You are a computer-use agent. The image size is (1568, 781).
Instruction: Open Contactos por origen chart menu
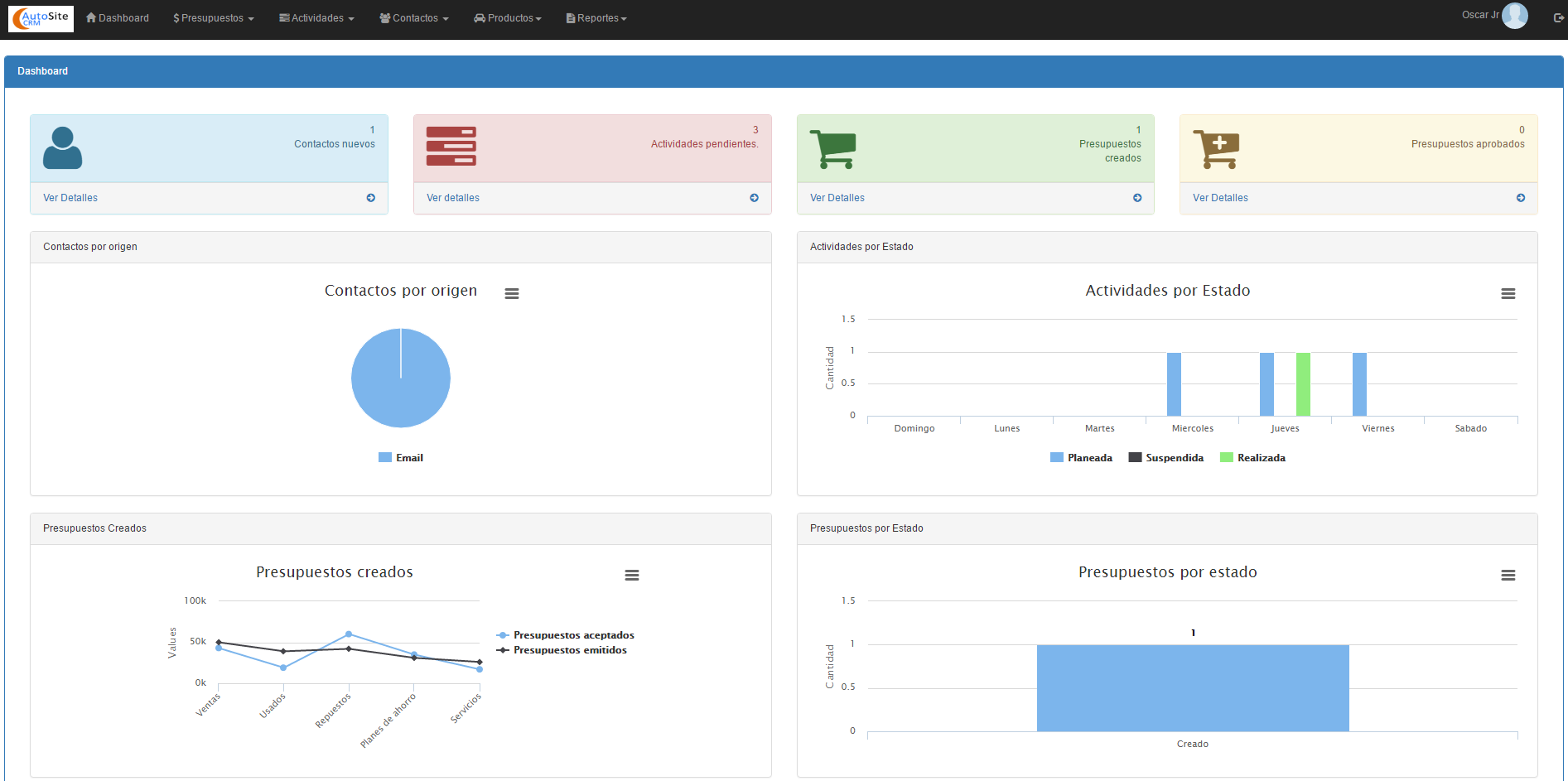point(512,293)
